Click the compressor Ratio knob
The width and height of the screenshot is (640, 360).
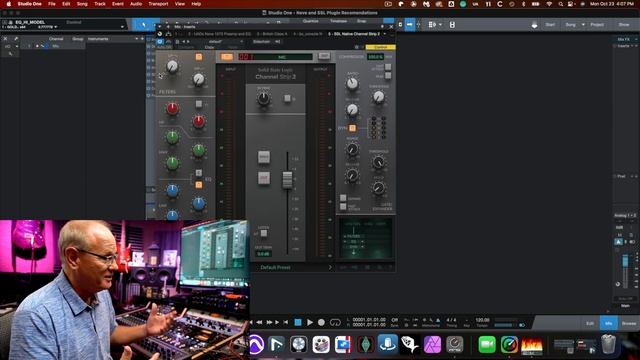click(x=352, y=84)
